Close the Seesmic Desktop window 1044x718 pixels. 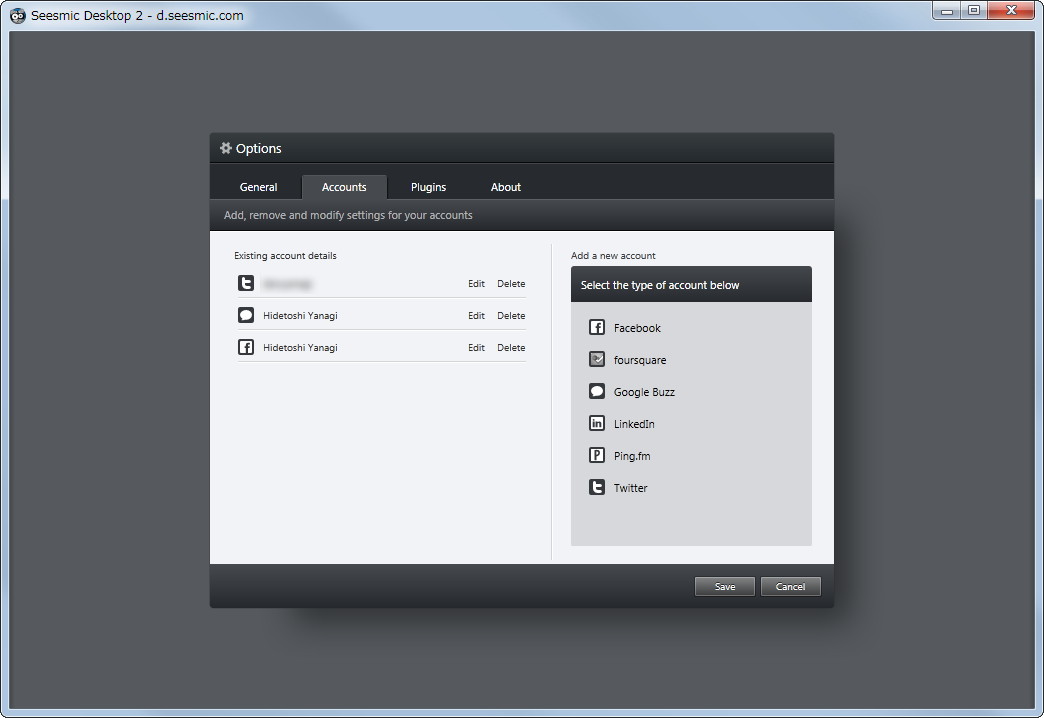pos(1011,11)
